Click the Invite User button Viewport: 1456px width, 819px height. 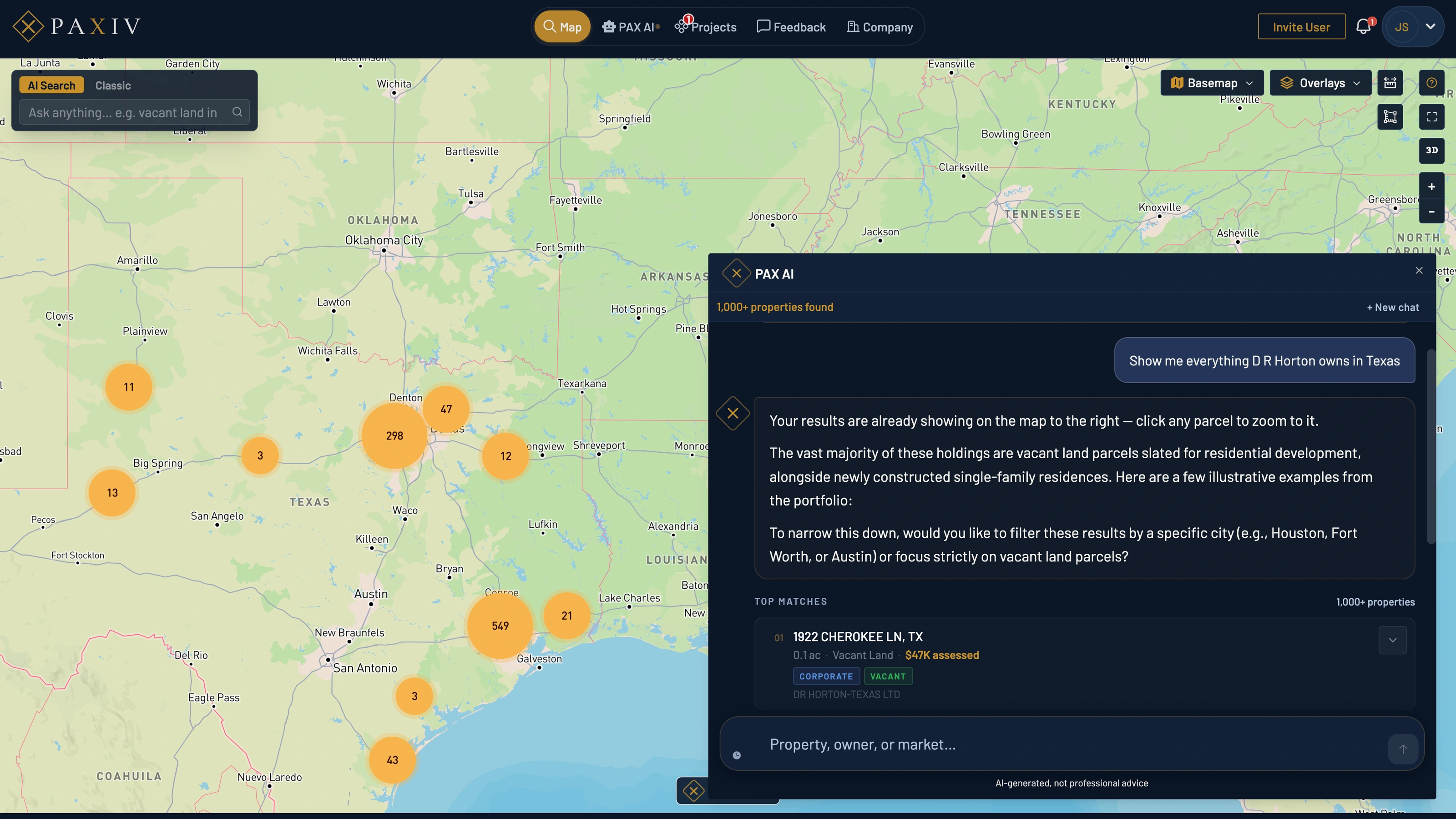click(1301, 27)
